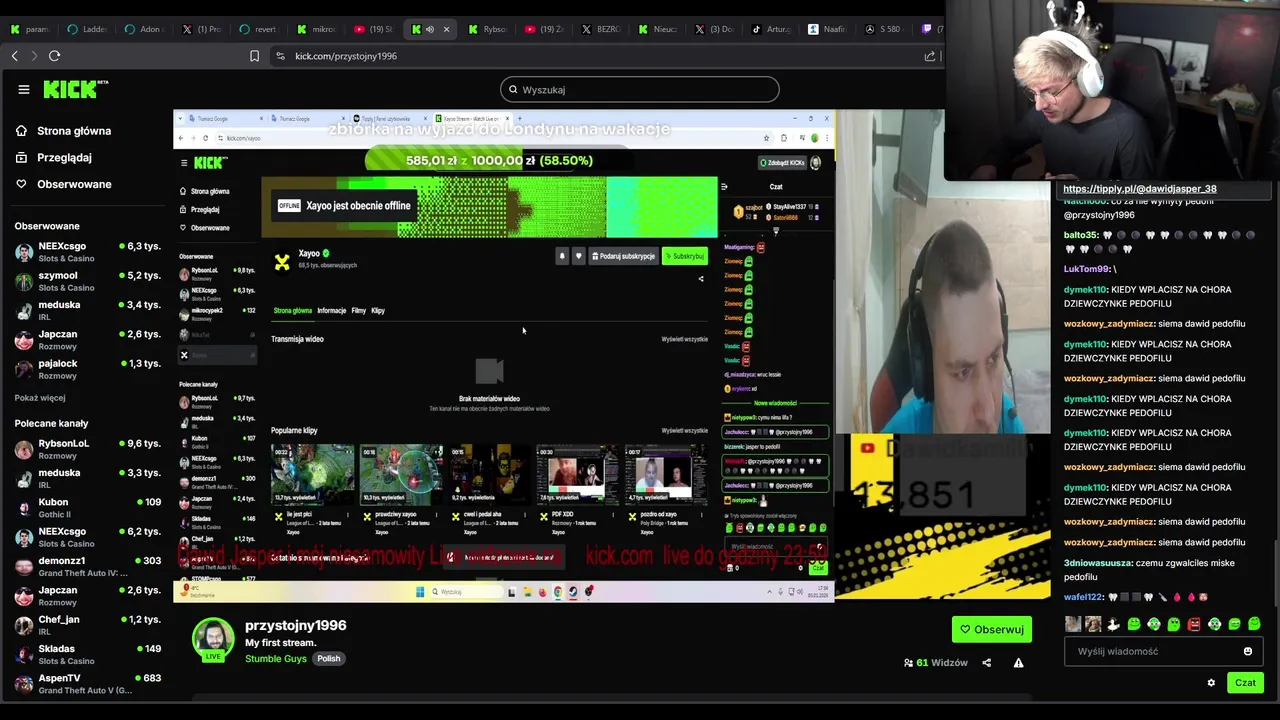Open pajalock channel in followed list
1280x720 pixels.
87,369
